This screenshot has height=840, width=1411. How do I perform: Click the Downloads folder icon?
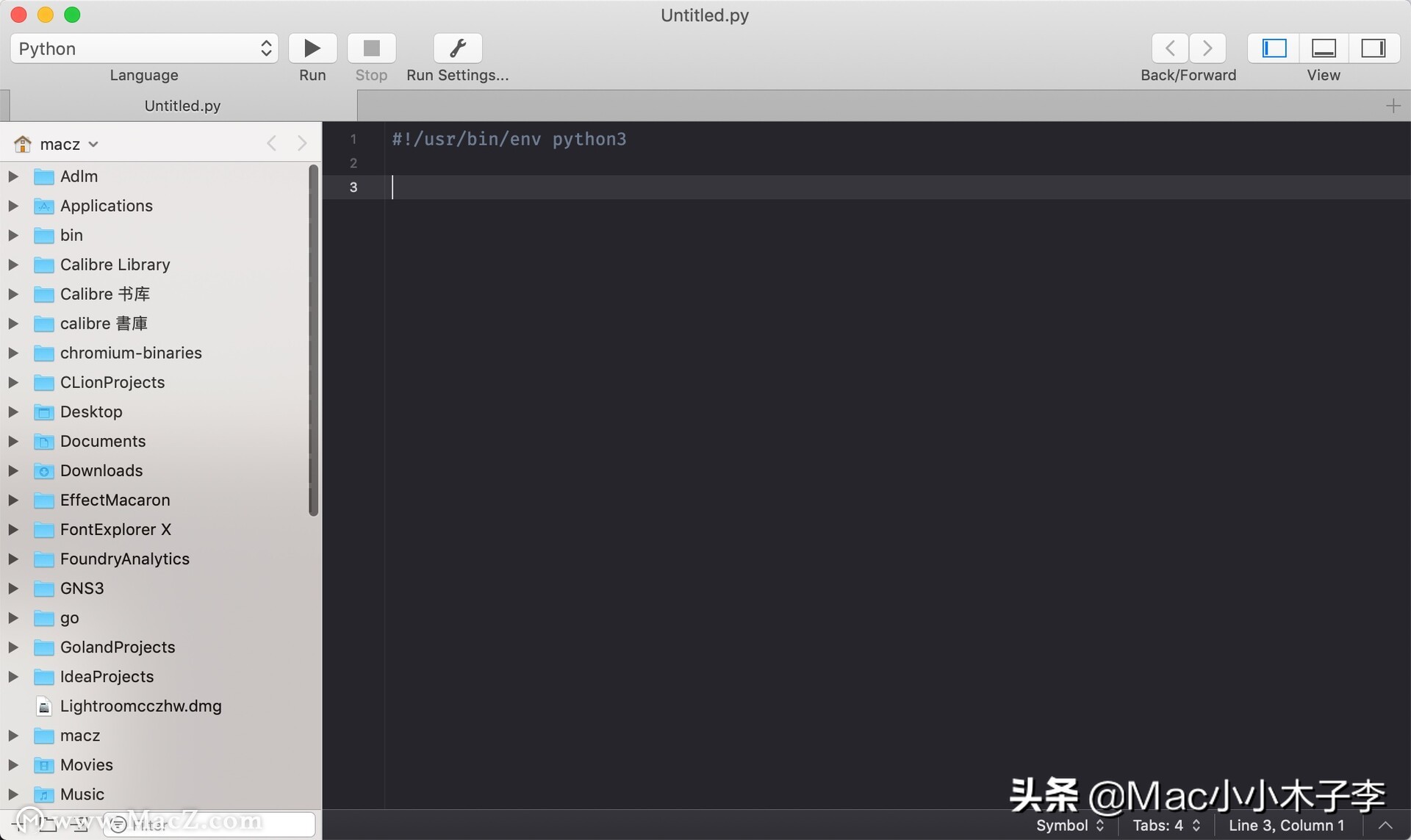(44, 470)
